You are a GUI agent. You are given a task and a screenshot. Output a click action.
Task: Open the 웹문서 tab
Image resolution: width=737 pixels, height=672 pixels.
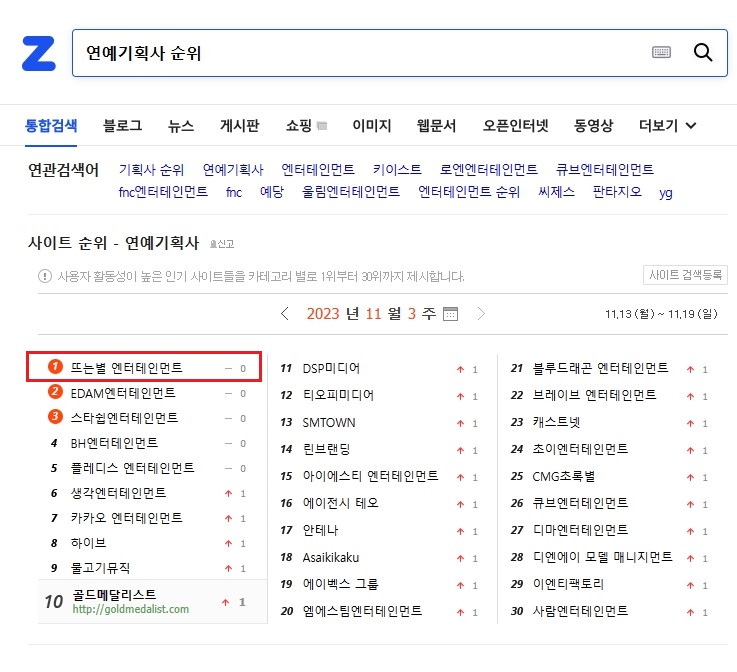pyautogui.click(x=436, y=125)
